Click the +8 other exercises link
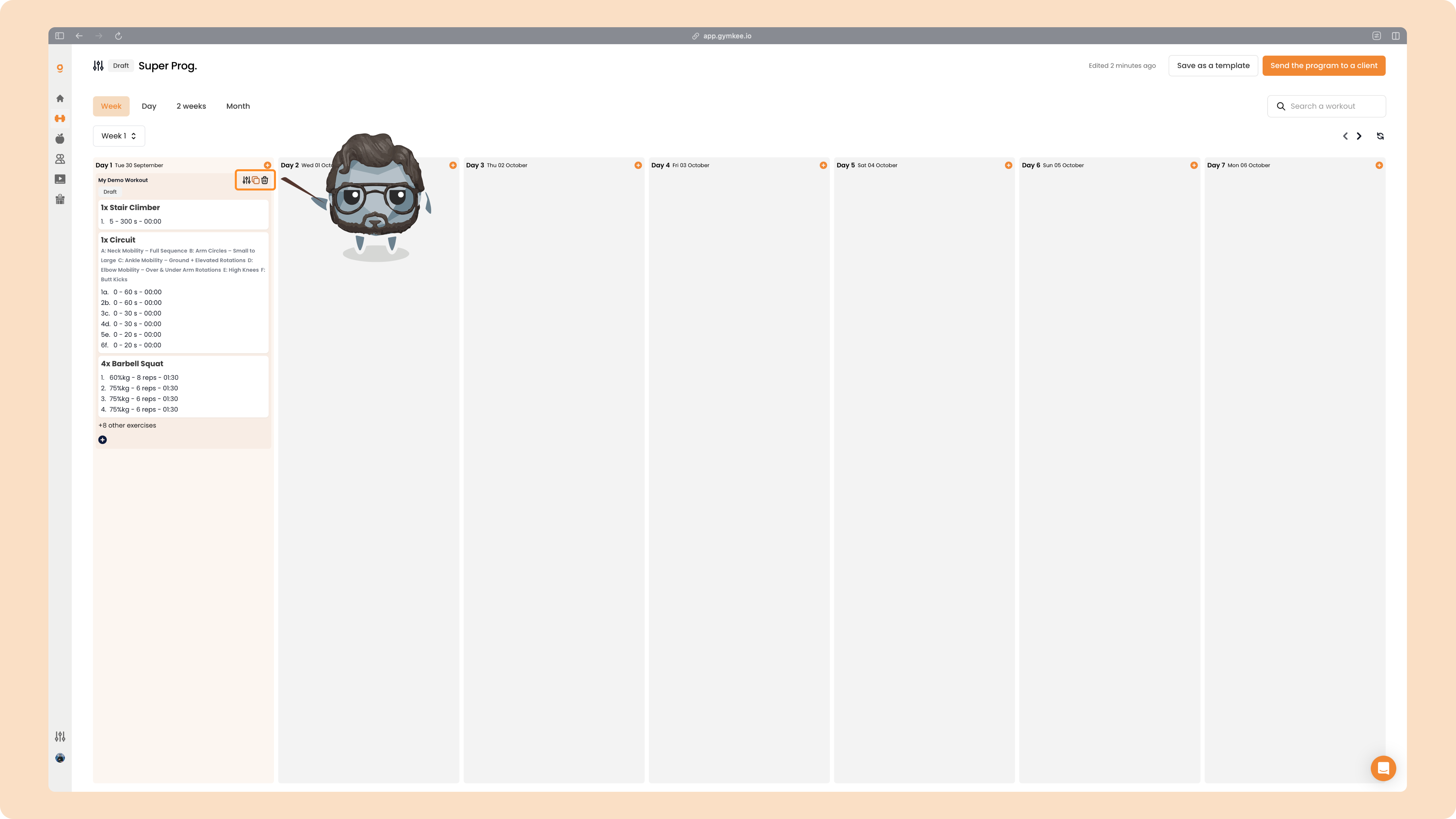1456x819 pixels. (x=127, y=425)
